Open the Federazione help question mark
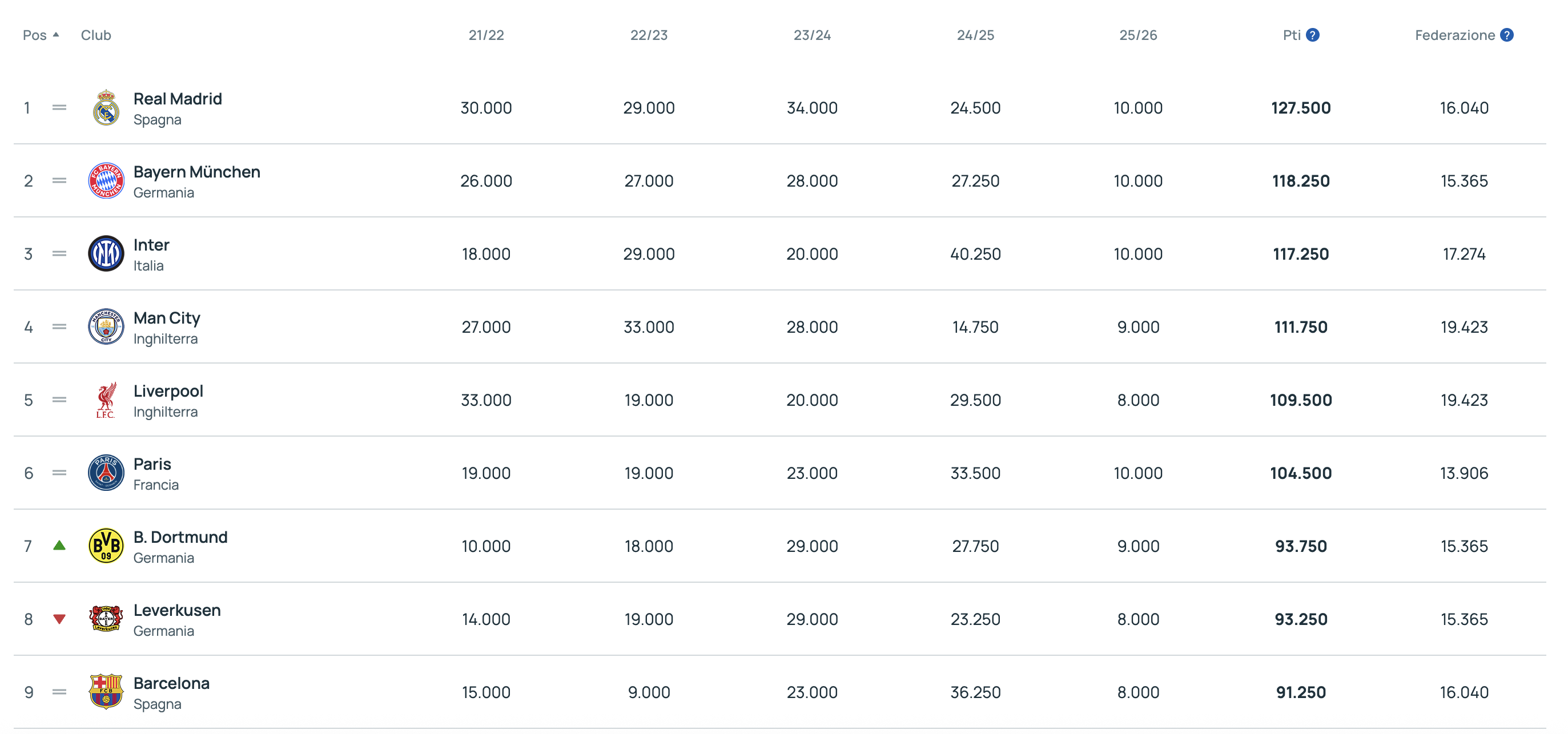 1506,35
